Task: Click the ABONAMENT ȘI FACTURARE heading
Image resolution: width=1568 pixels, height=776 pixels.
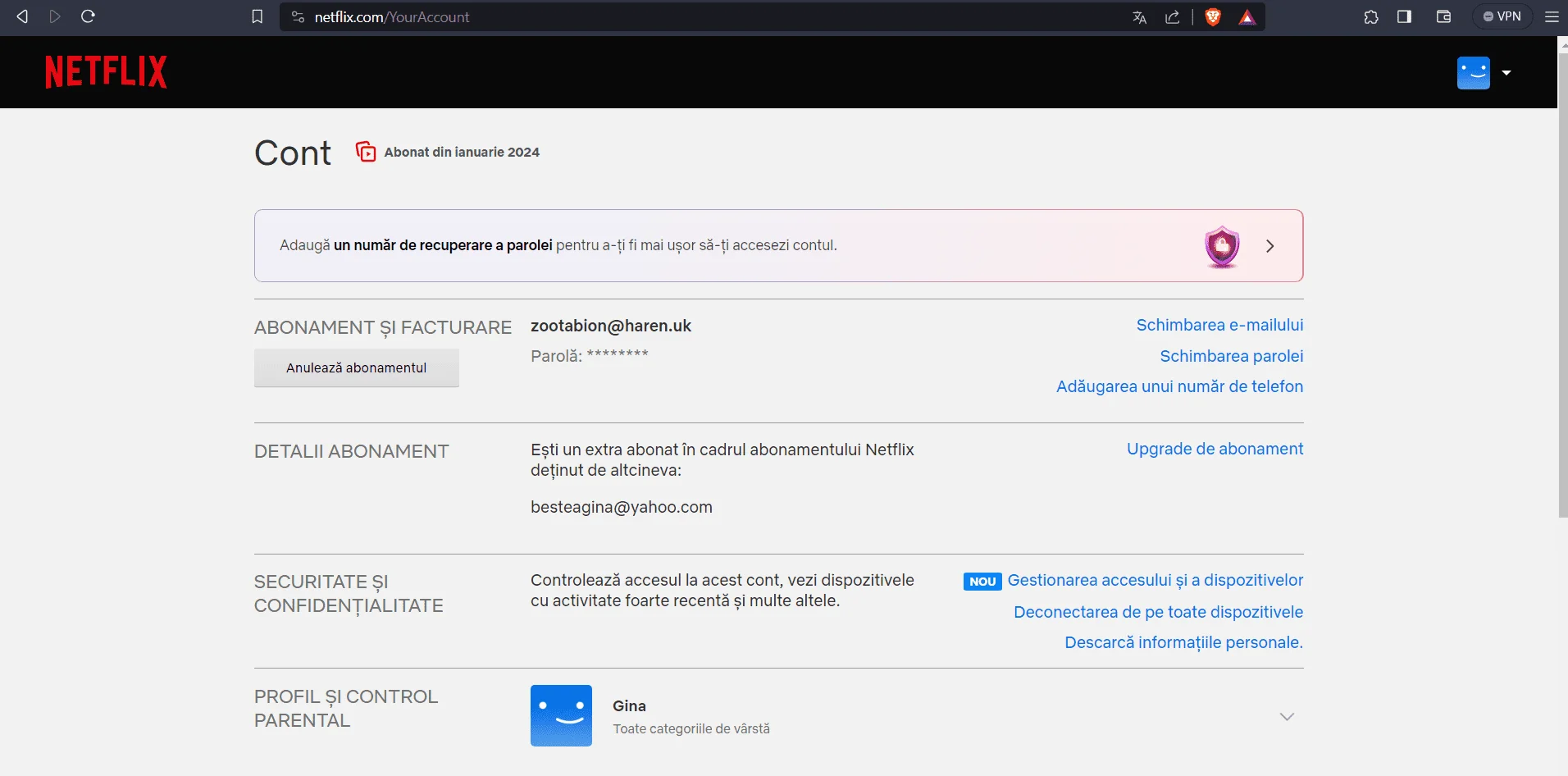Action: (383, 327)
